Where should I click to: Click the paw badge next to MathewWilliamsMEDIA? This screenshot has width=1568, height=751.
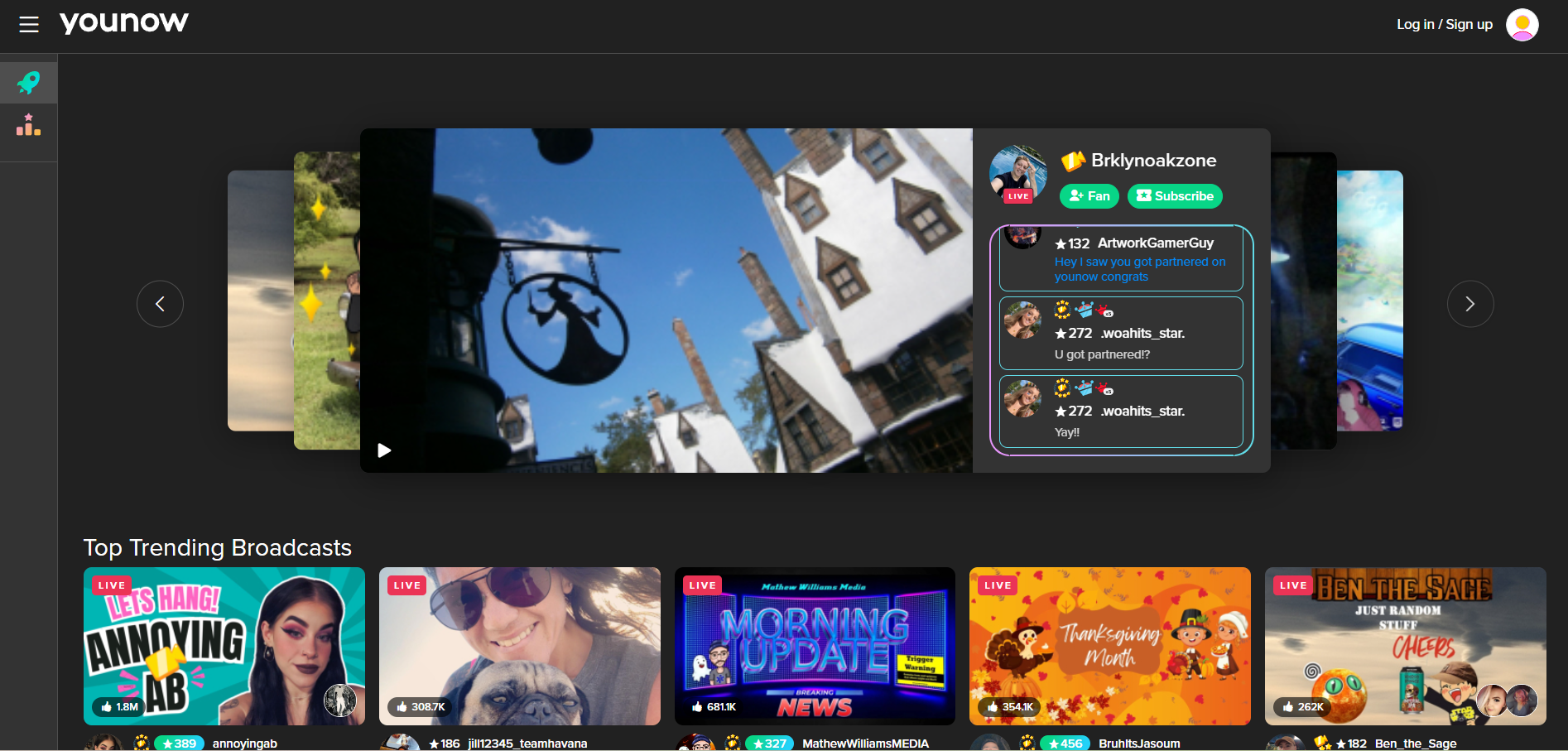click(733, 743)
